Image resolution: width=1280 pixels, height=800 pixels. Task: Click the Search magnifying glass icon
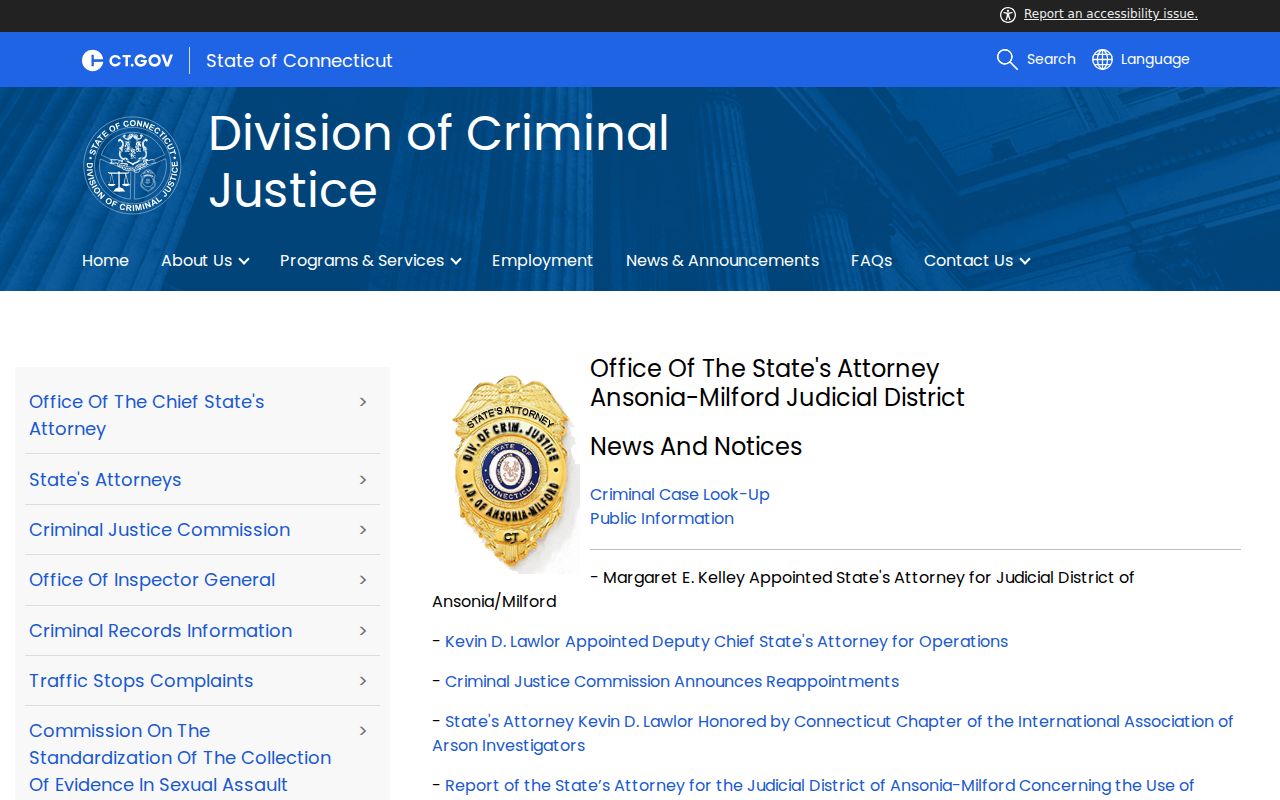pyautogui.click(x=1007, y=59)
